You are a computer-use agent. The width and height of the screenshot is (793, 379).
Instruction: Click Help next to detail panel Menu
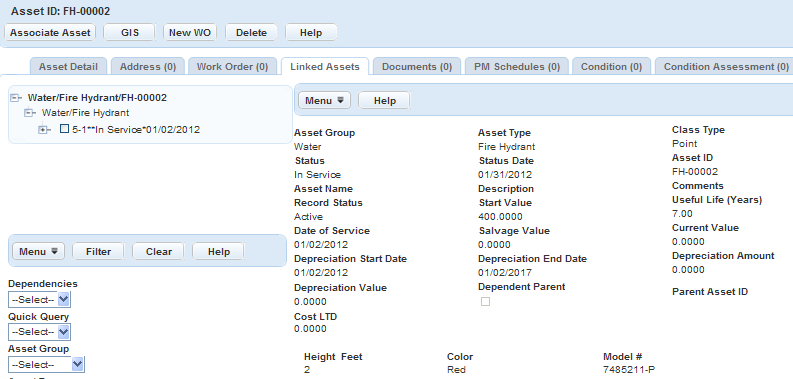tap(384, 100)
